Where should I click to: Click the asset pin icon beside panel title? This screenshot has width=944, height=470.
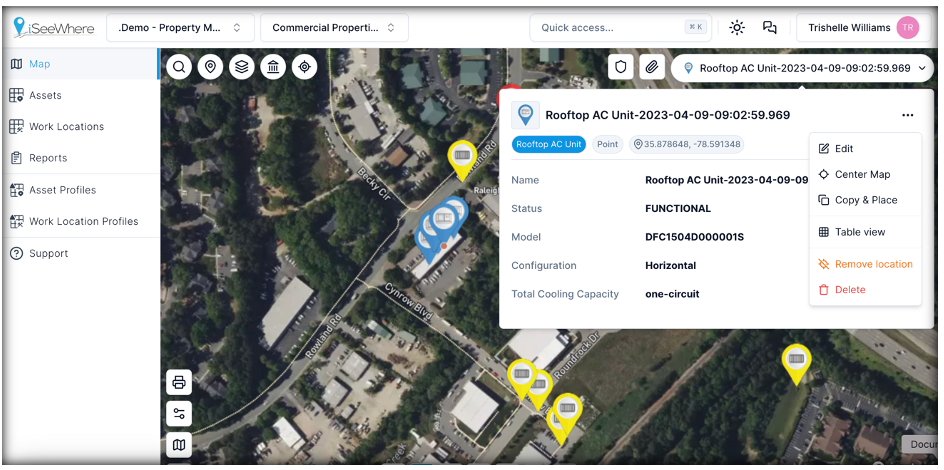pos(526,115)
